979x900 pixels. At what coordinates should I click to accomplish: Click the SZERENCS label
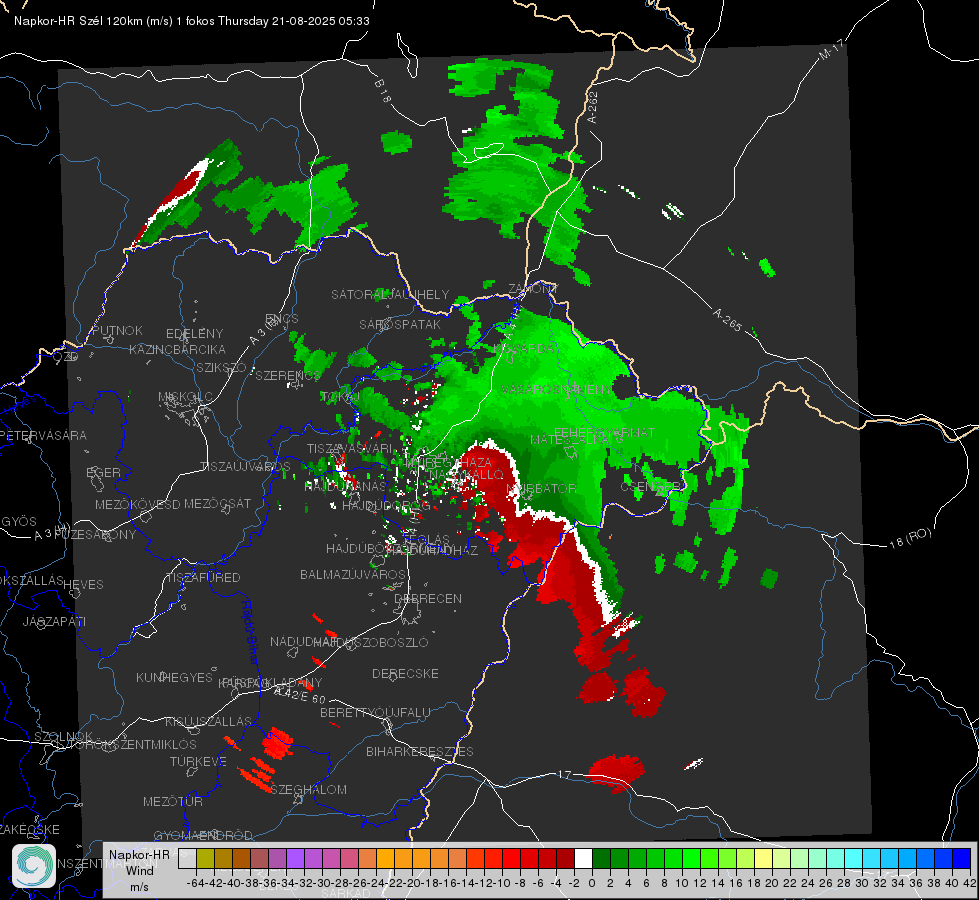tap(288, 375)
